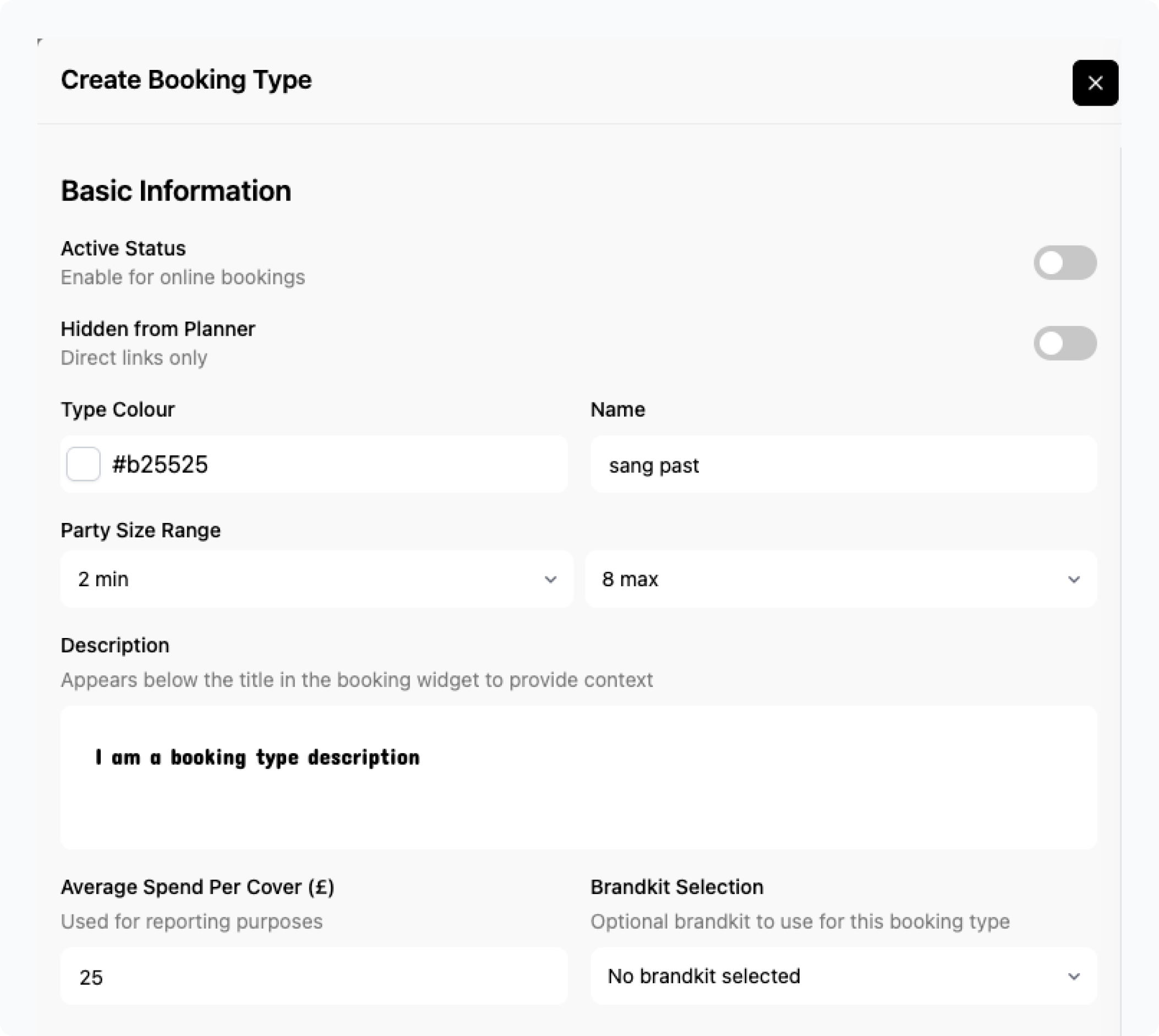Turn on Hidden from Planner switch
This screenshot has width=1159, height=1036.
click(x=1064, y=343)
